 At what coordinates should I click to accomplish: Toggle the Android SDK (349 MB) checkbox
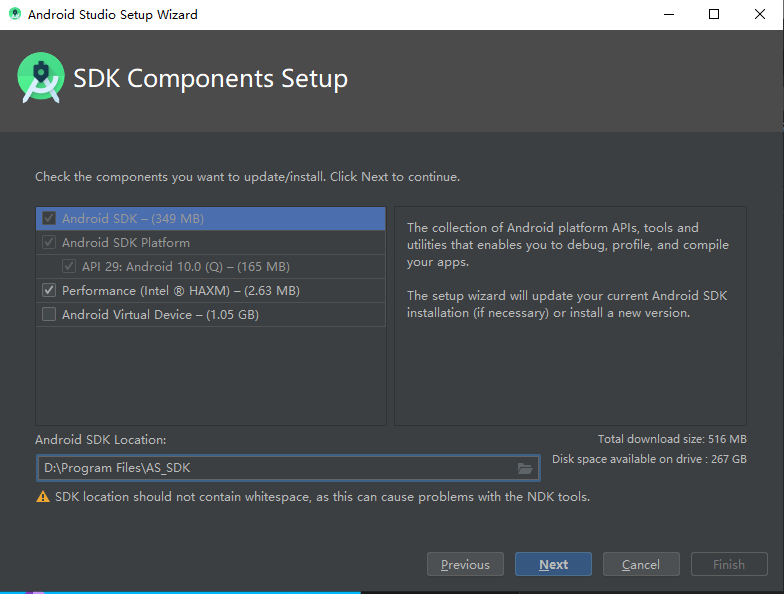click(49, 218)
